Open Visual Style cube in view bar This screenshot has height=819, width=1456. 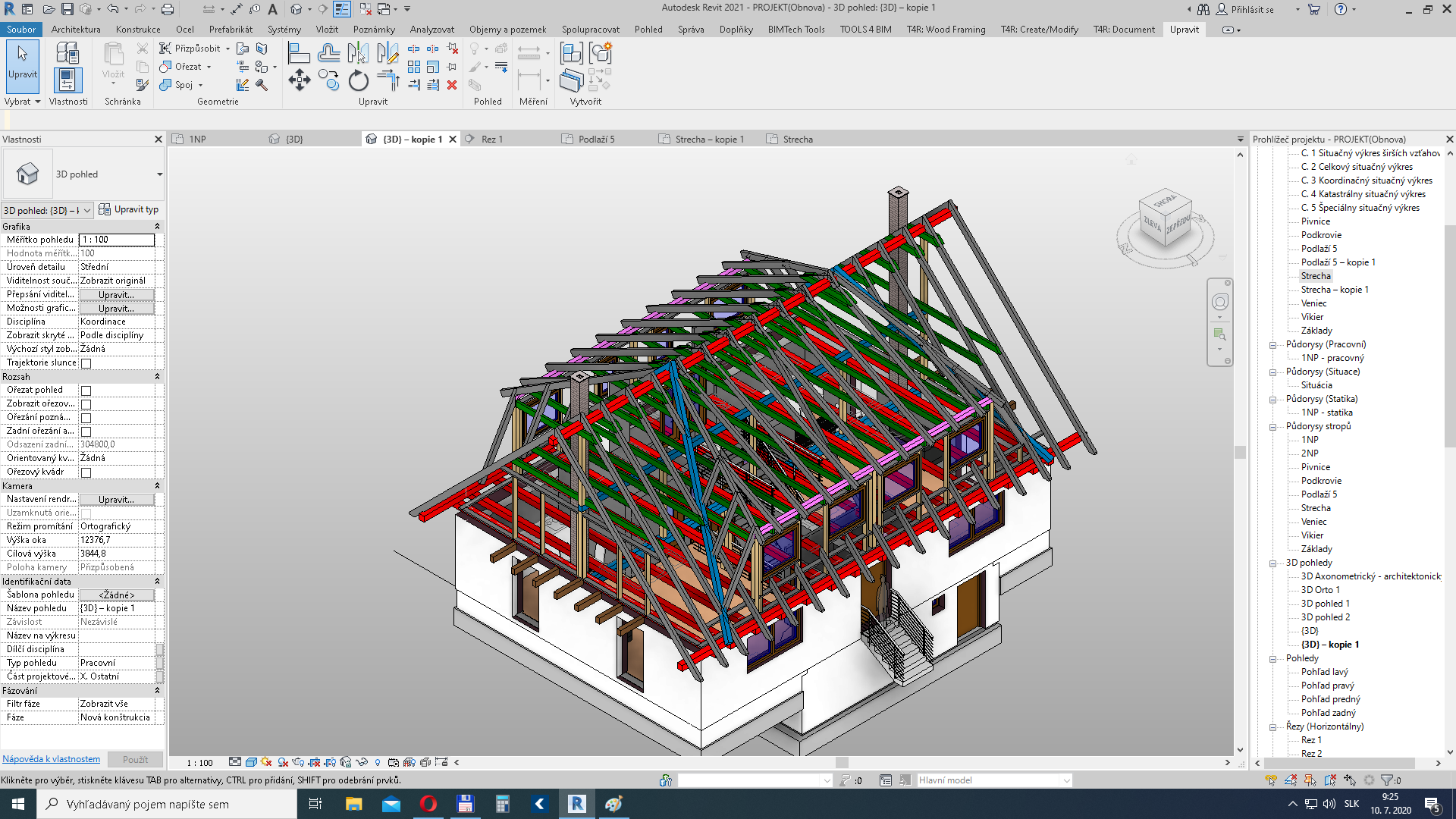click(x=251, y=762)
